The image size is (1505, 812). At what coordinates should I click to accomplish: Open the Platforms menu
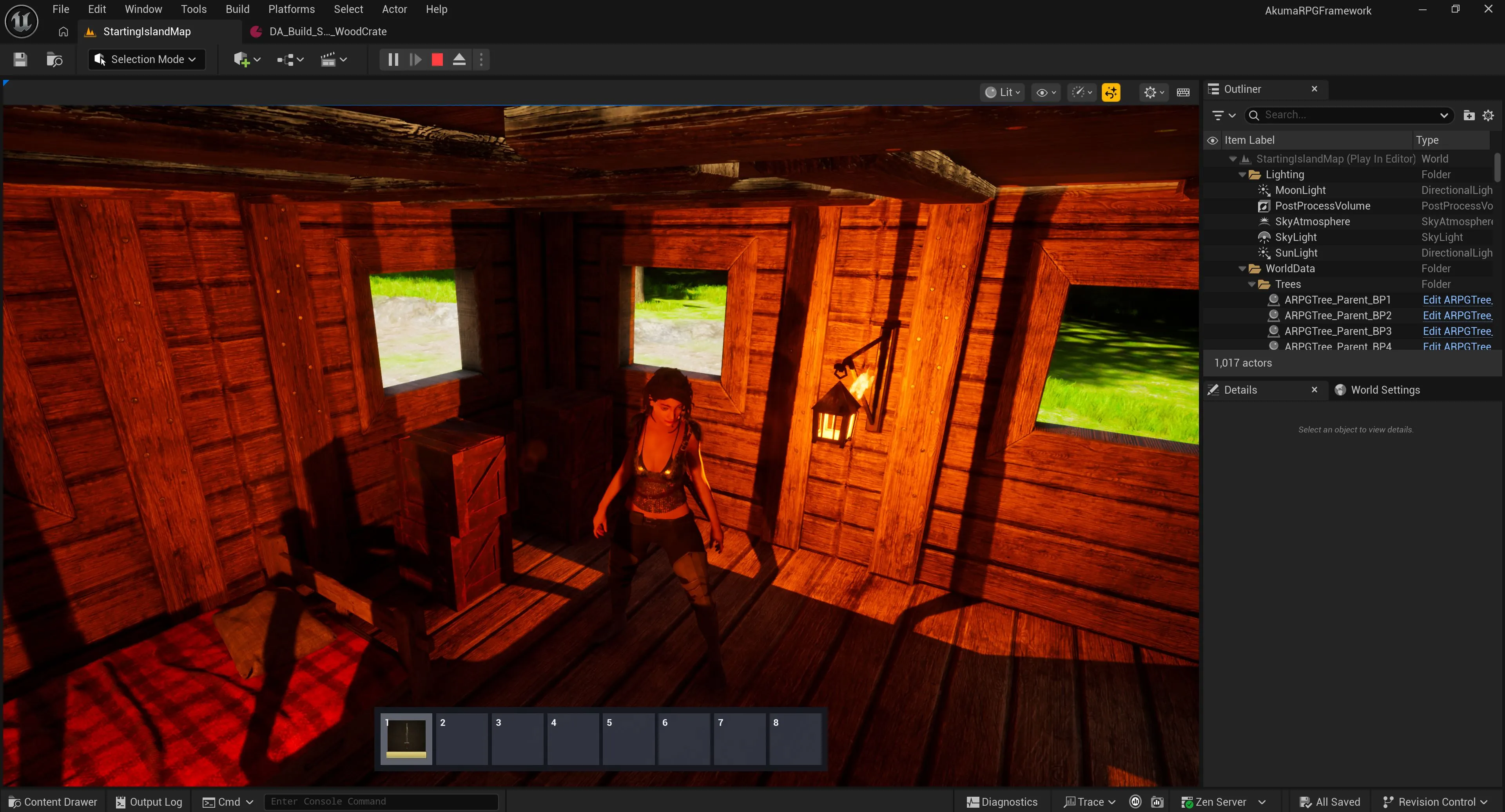click(x=291, y=9)
